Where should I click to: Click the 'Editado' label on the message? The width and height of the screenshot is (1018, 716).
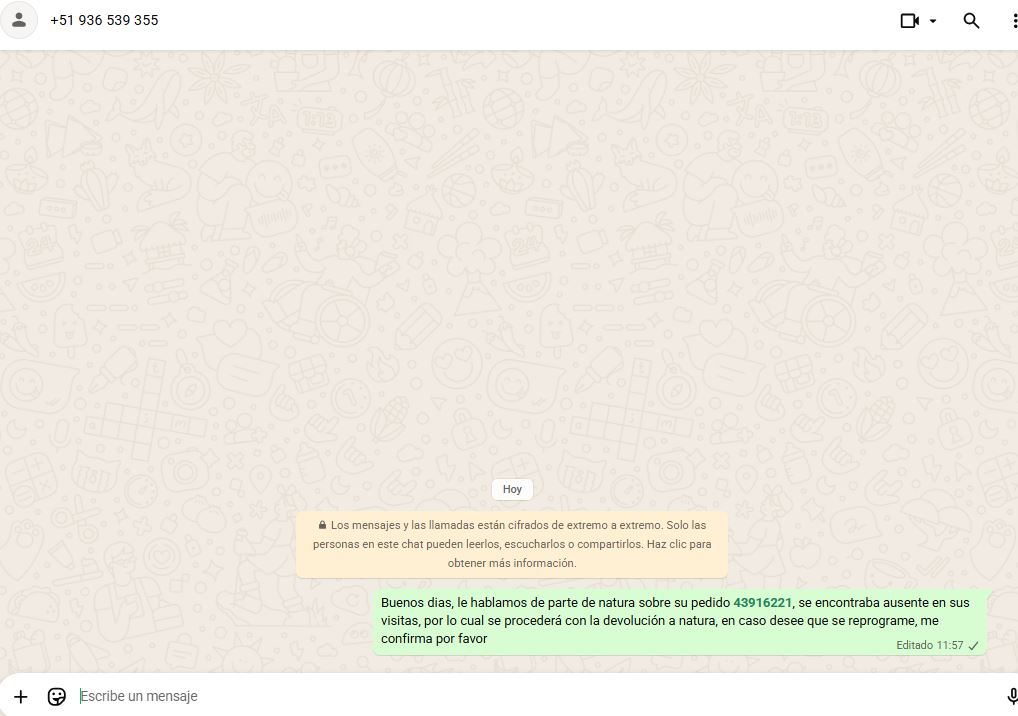[913, 646]
